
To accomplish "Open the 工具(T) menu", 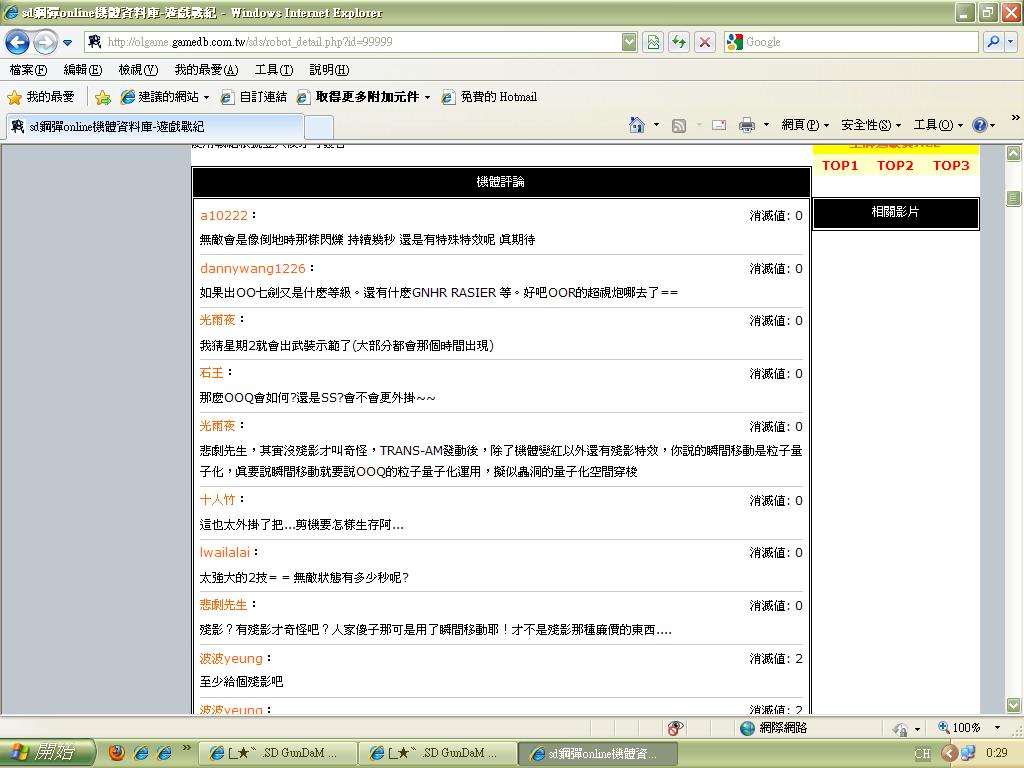I will coord(274,70).
